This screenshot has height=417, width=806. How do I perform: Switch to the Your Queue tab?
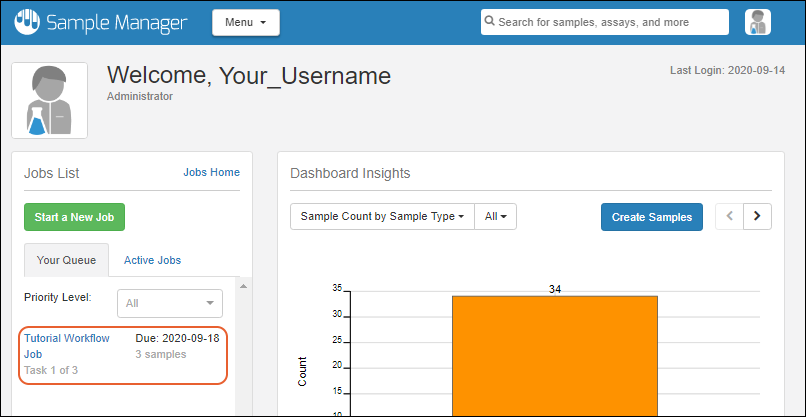[x=66, y=260]
